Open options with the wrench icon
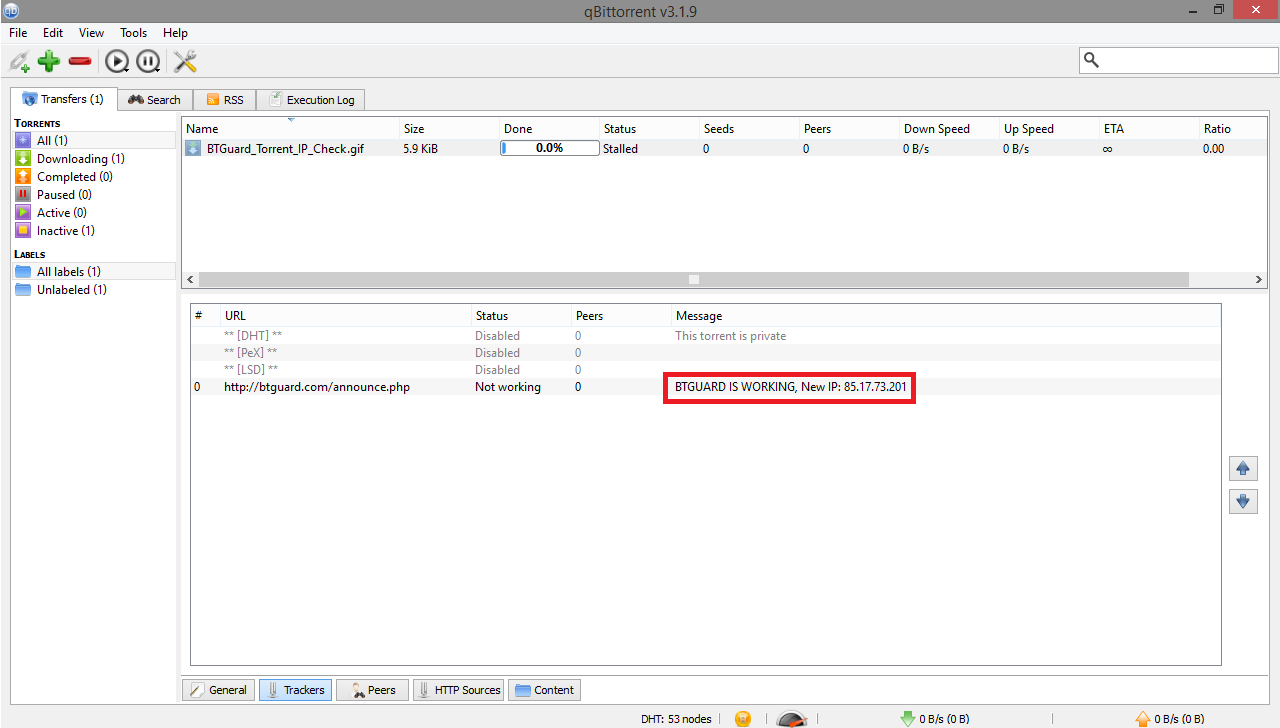1280x728 pixels. pyautogui.click(x=185, y=62)
